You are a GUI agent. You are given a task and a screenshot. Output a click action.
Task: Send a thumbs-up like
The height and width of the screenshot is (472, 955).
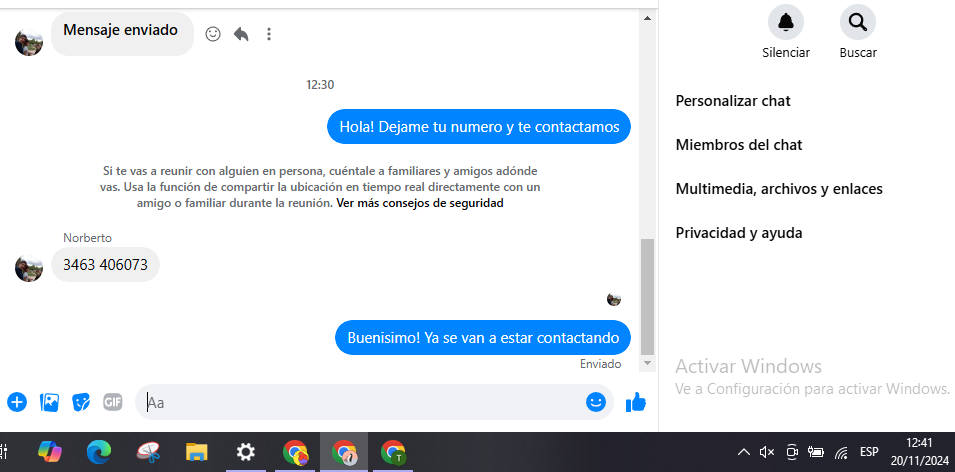[635, 402]
